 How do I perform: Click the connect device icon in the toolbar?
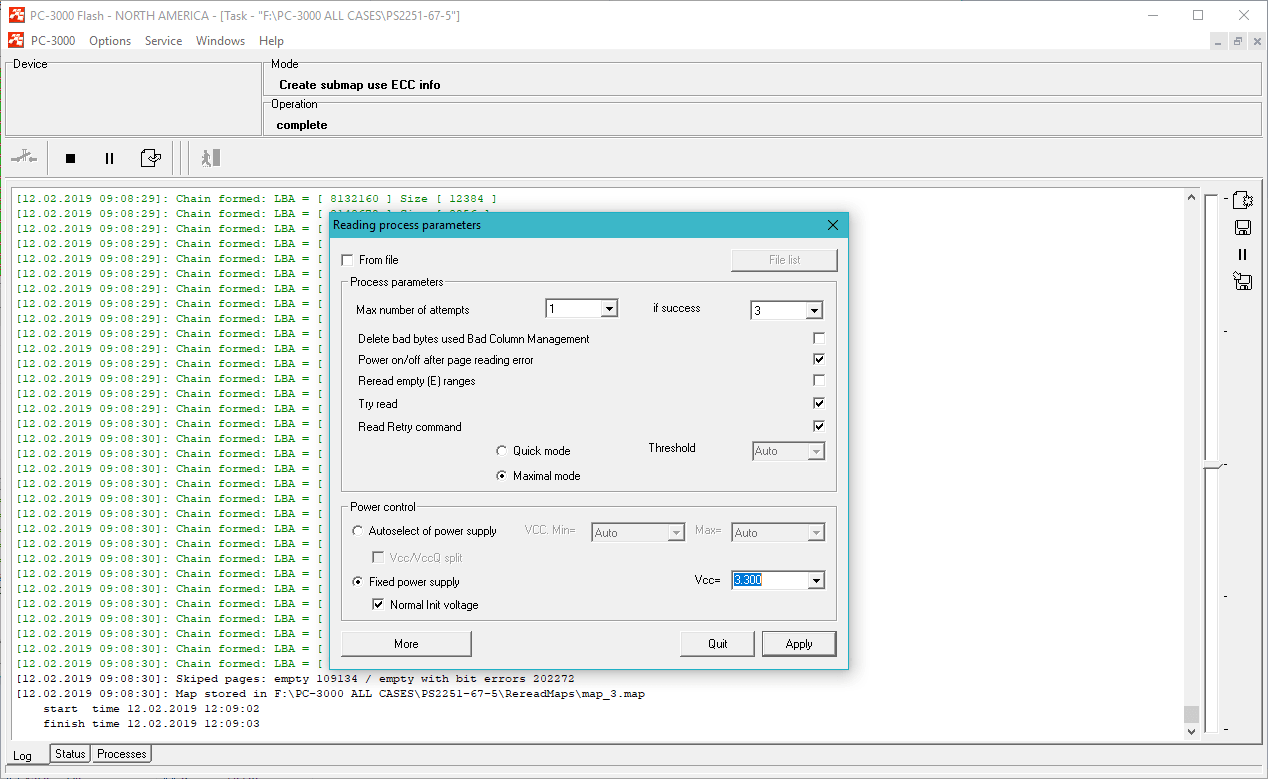coord(24,158)
